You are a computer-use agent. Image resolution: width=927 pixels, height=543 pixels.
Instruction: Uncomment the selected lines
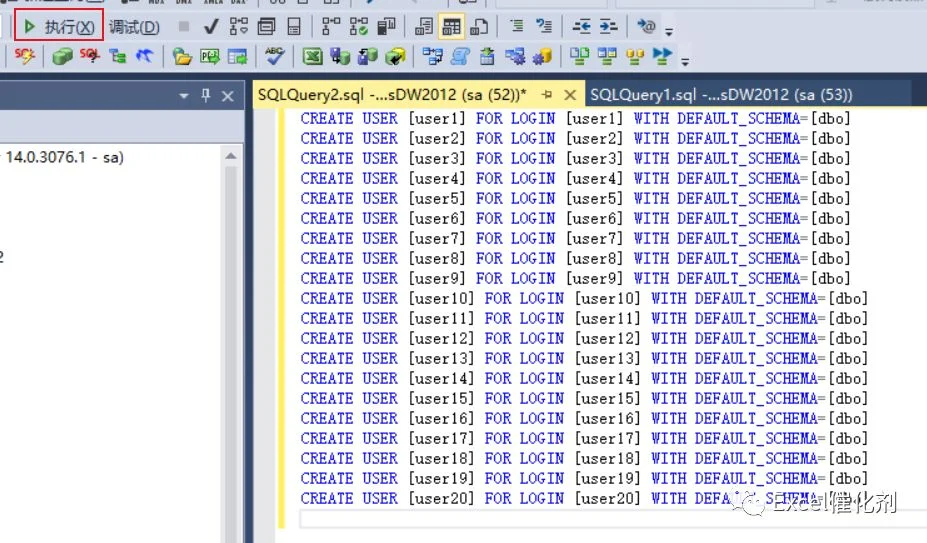pos(543,27)
